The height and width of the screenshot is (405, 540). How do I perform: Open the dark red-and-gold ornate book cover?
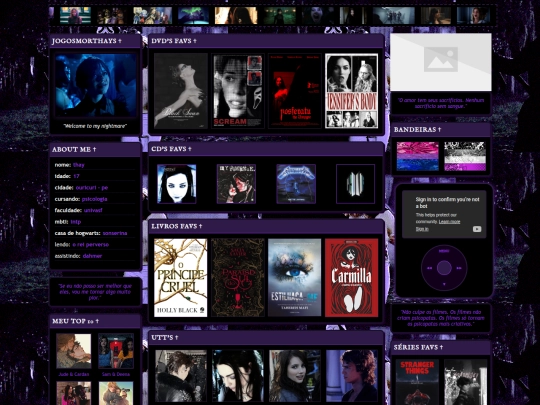(238, 278)
